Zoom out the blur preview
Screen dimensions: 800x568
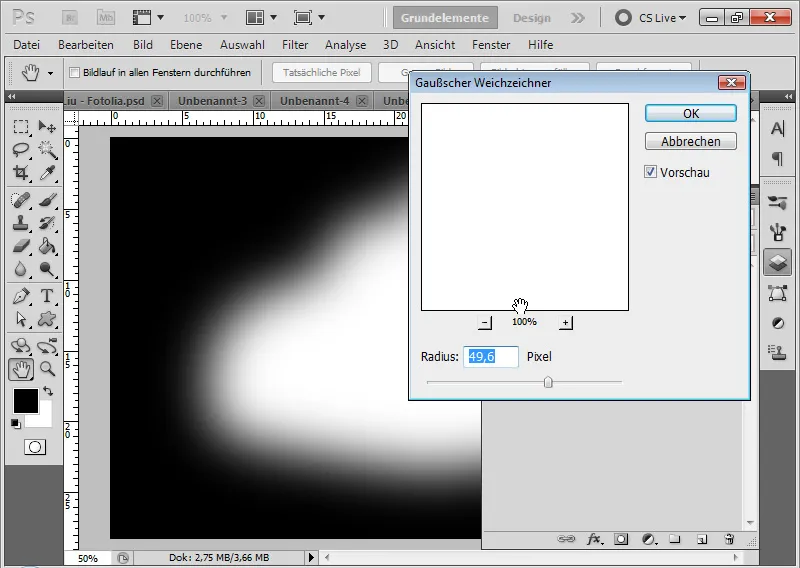click(x=485, y=323)
